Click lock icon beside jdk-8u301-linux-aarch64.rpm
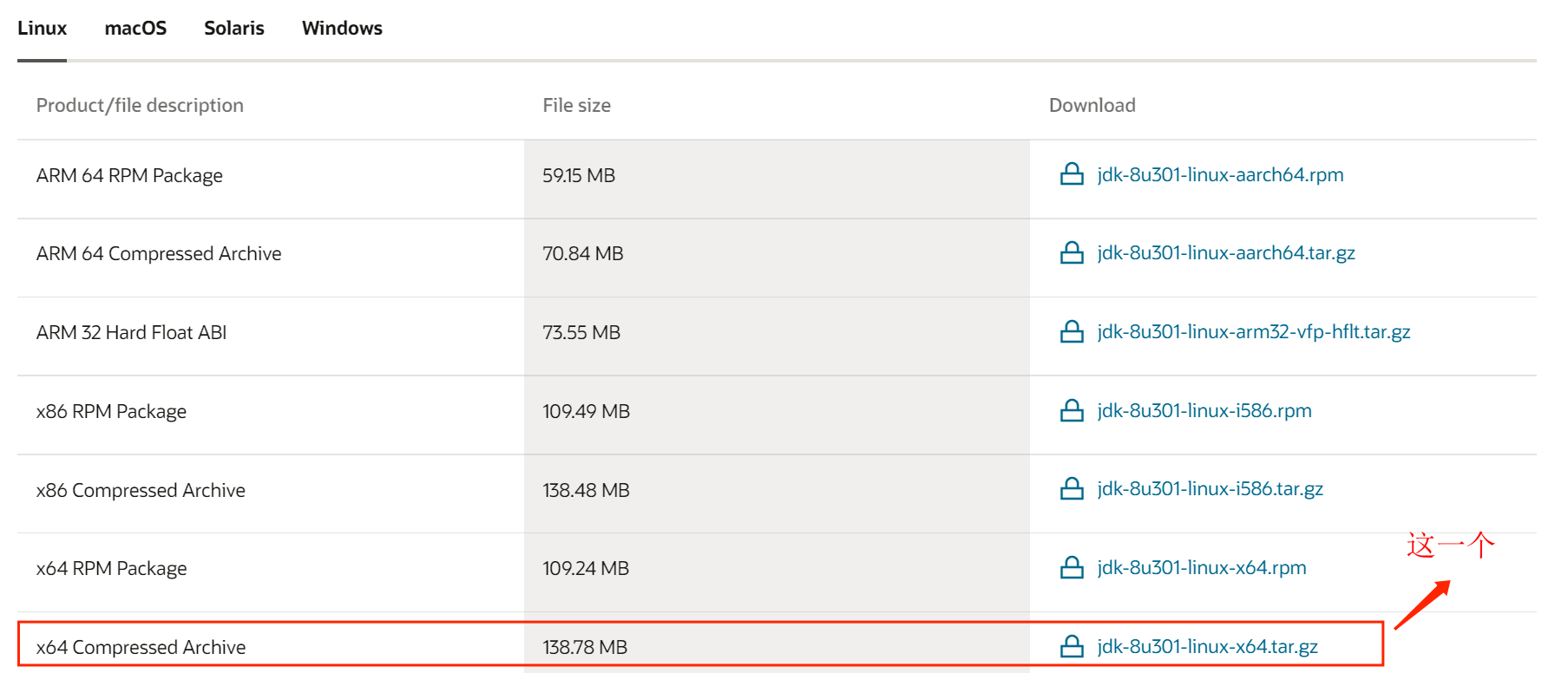1568x673 pixels. click(x=1072, y=174)
